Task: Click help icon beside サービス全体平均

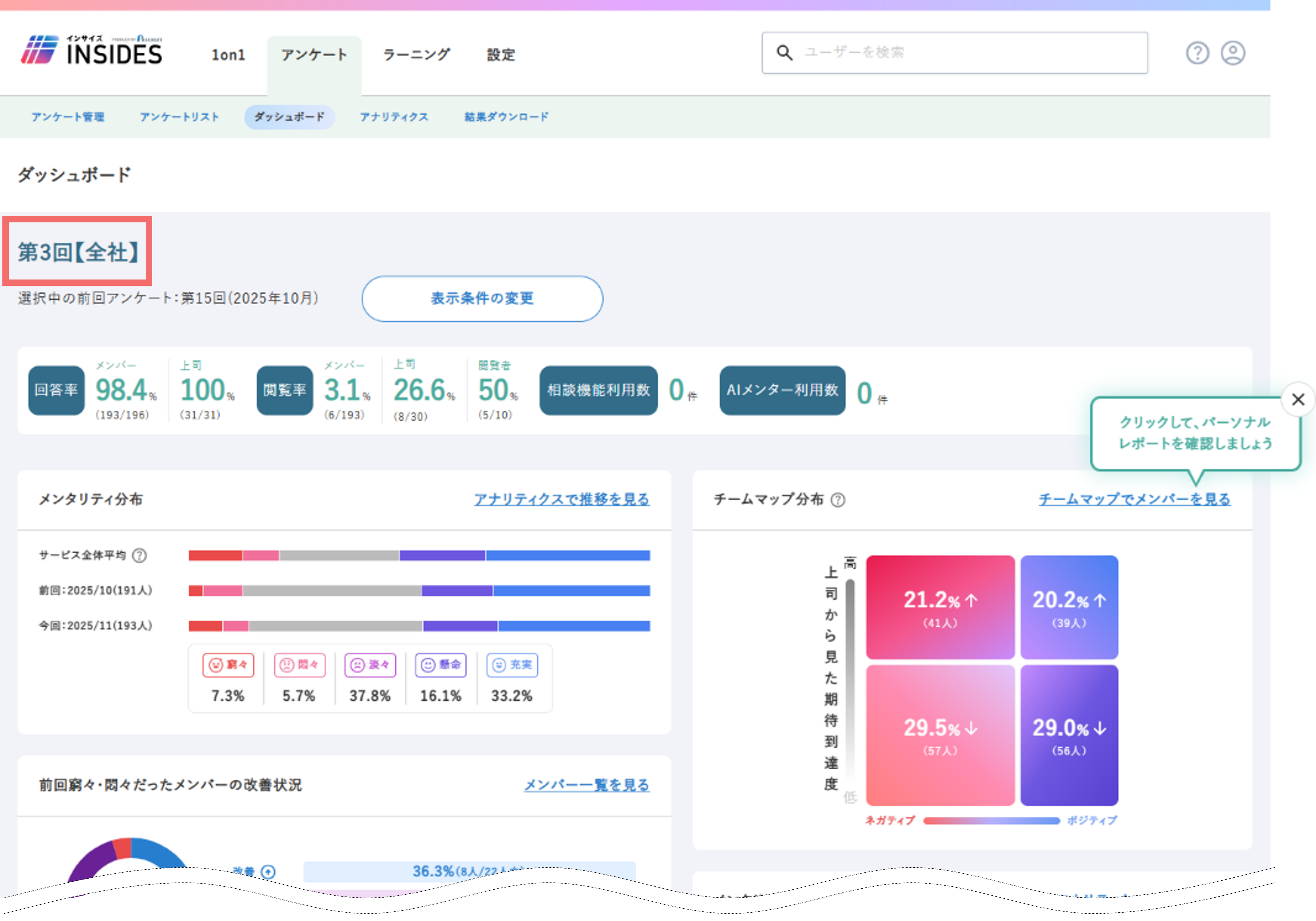Action: pos(139,555)
